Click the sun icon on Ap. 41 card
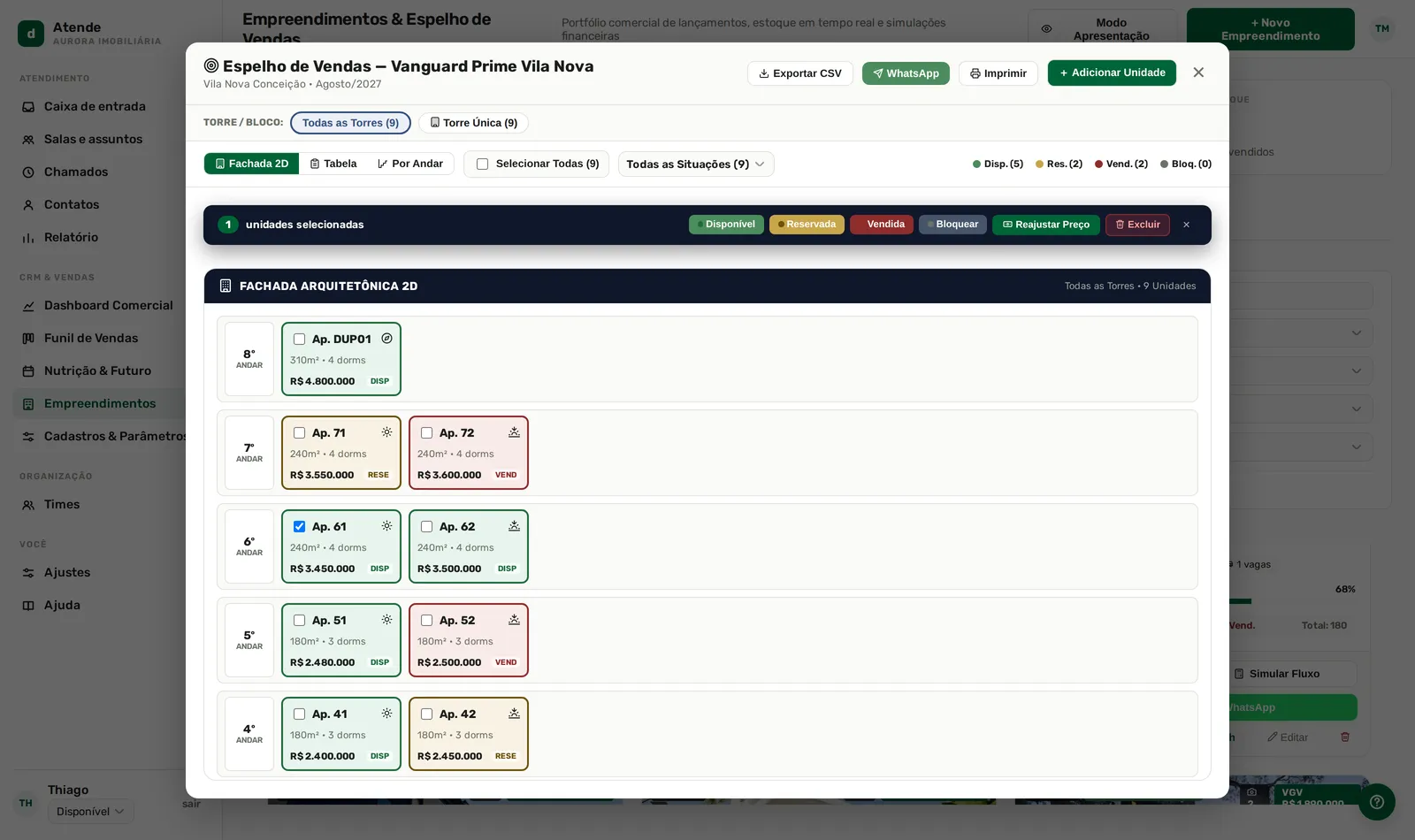The width and height of the screenshot is (1415, 840). pyautogui.click(x=386, y=714)
